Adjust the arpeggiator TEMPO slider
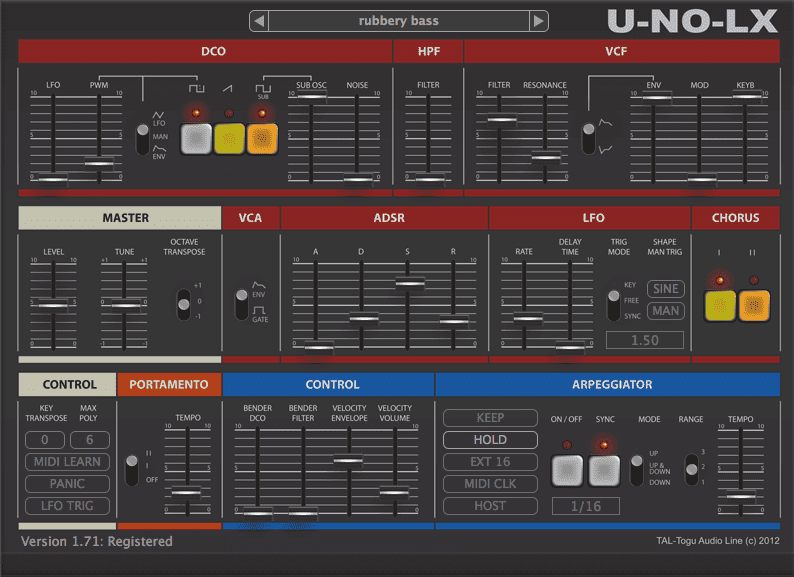This screenshot has height=577, width=794. (740, 495)
